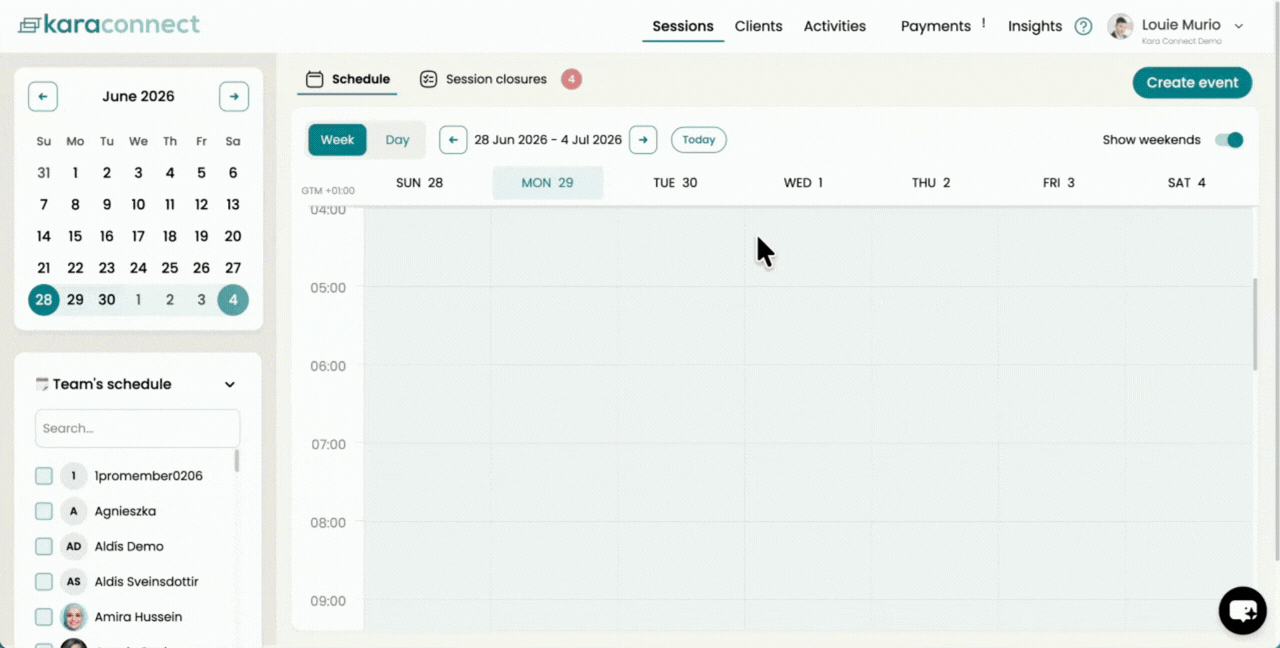
Task: Switch to Day view
Action: tap(398, 140)
